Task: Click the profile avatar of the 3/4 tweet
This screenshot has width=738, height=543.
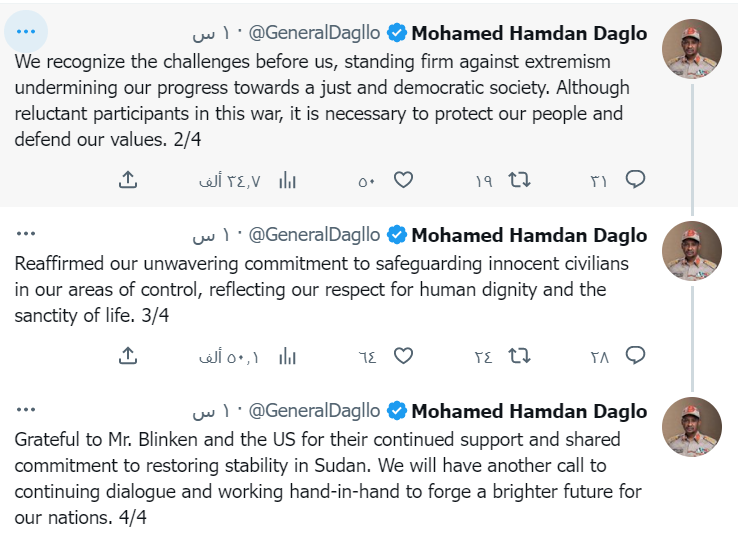Action: pyautogui.click(x=691, y=251)
